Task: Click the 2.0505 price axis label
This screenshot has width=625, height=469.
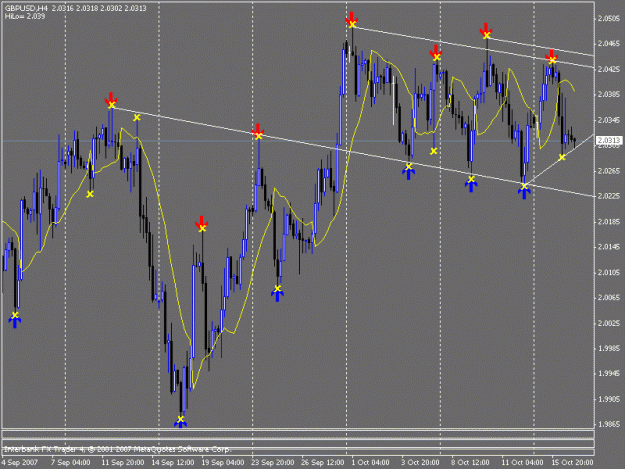Action: pos(609,18)
